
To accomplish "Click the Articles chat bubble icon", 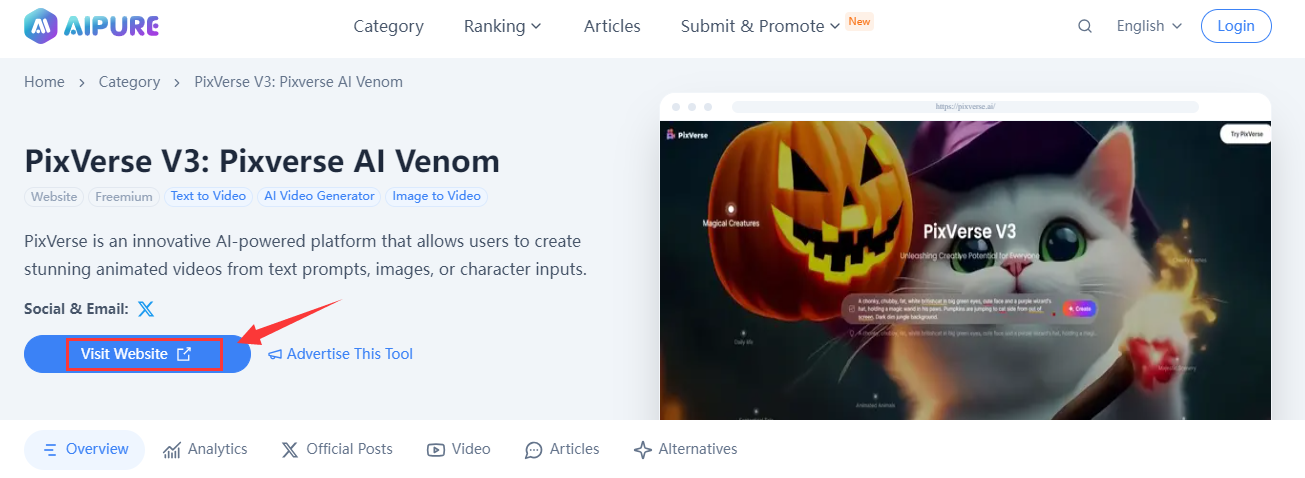I will pyautogui.click(x=534, y=450).
